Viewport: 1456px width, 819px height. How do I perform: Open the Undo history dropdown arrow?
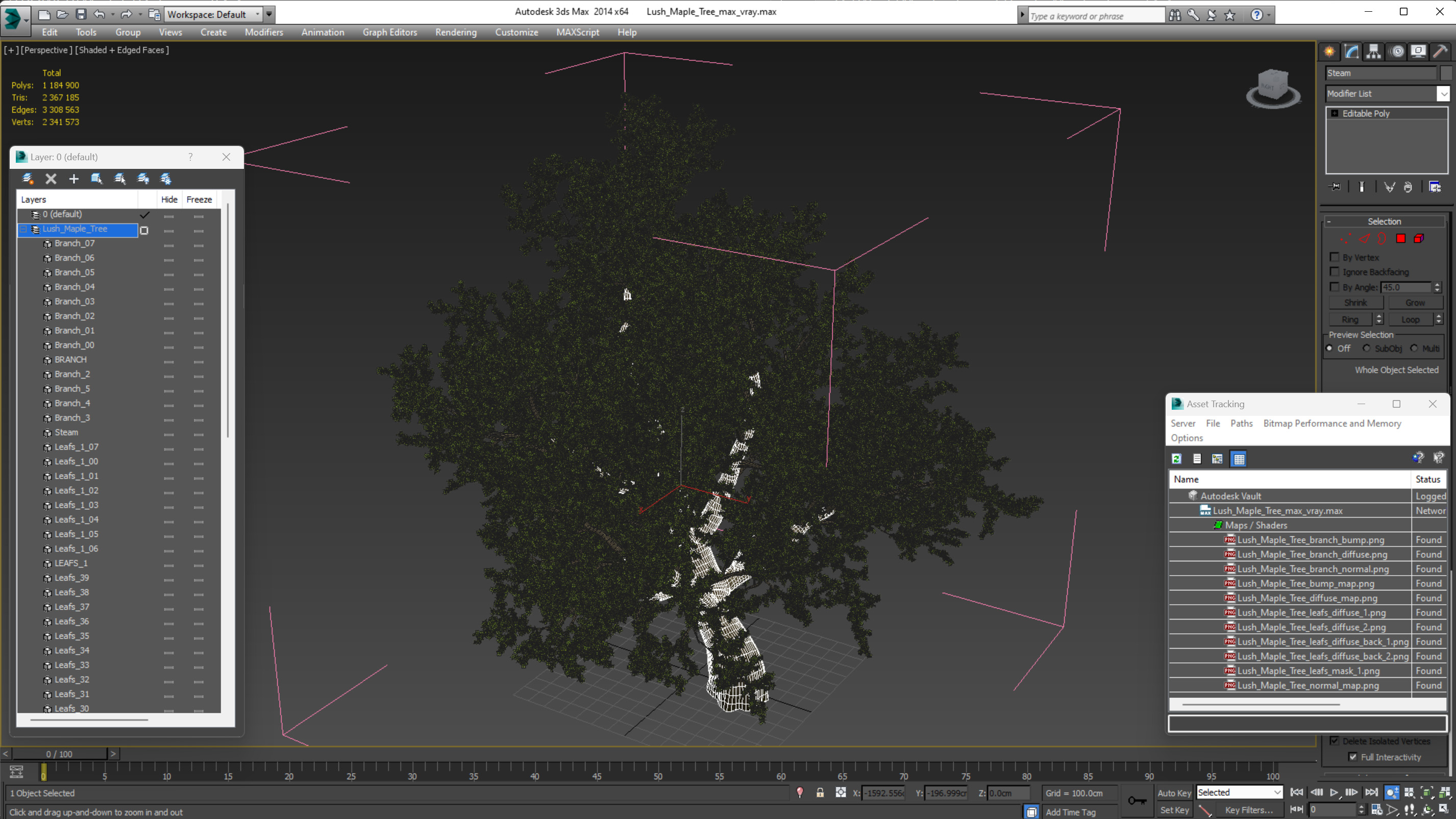pos(113,14)
